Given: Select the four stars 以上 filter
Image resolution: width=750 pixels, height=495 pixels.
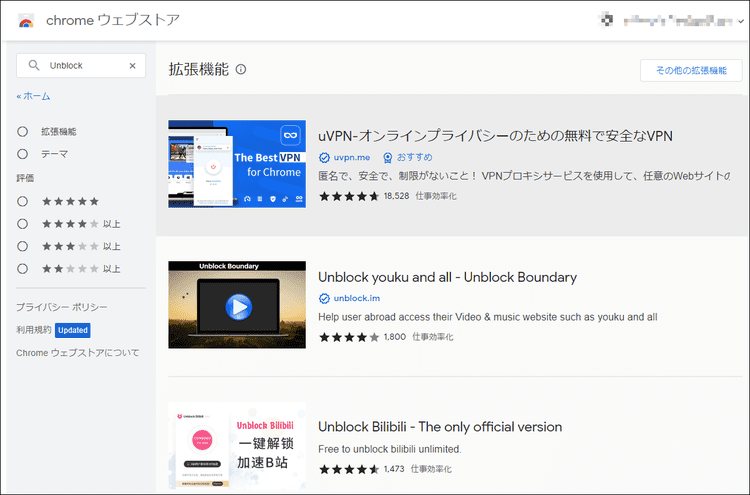Looking at the screenshot, I should [22, 224].
